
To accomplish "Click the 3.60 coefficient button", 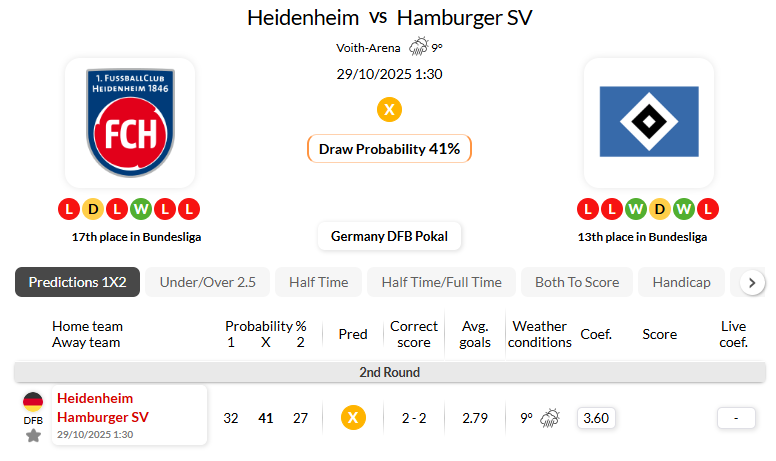I will click(x=596, y=418).
